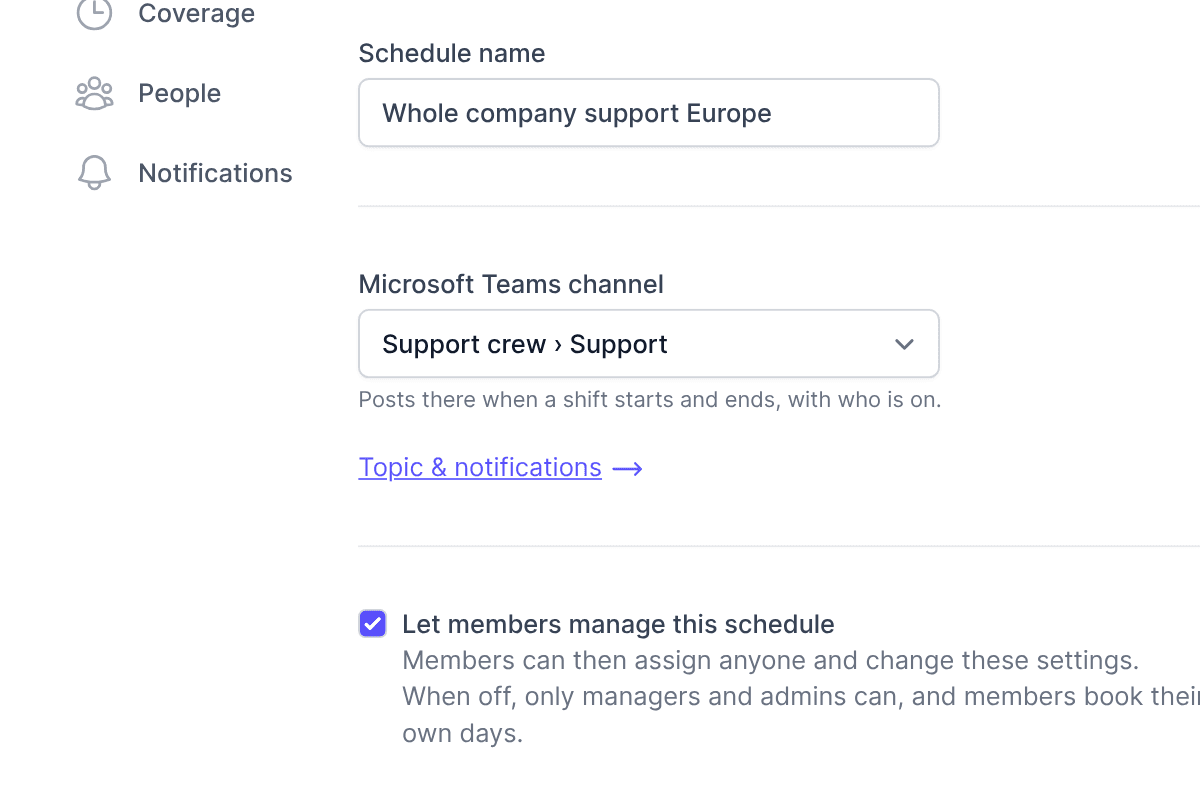
Task: Click the arrow beside Topic & notifications
Action: [627, 468]
